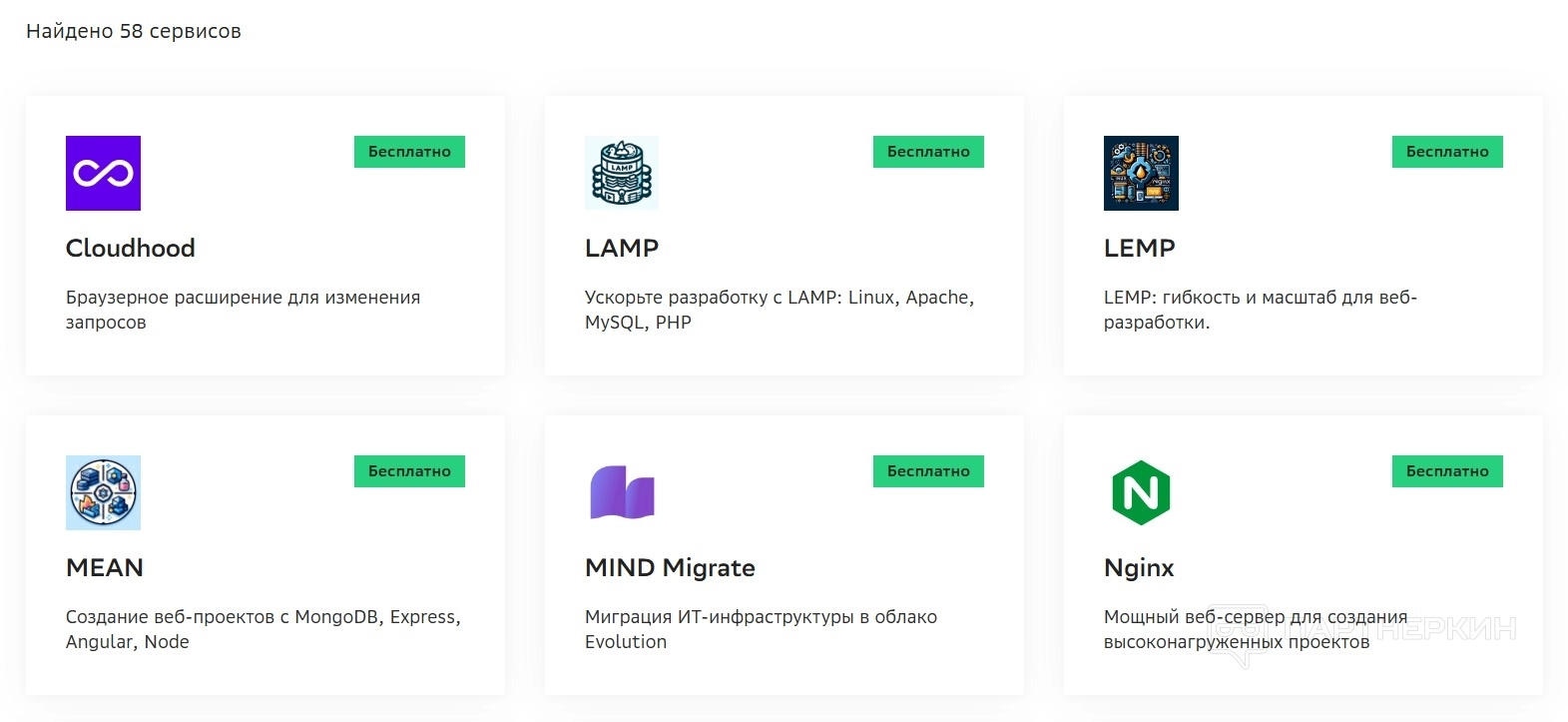Open the MIND Migrate service title
Screen dimensions: 1568x722
tap(670, 567)
